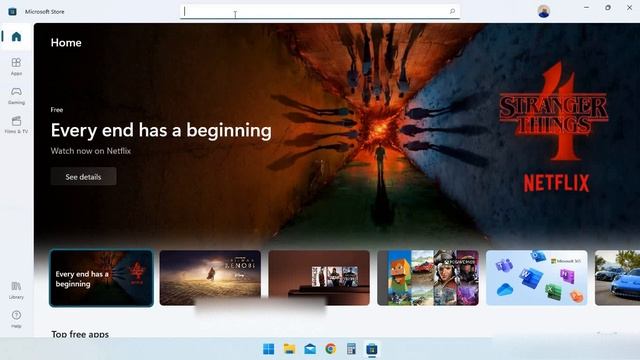The width and height of the screenshot is (640, 360).
Task: Open Help in the sidebar
Action: click(x=16, y=319)
